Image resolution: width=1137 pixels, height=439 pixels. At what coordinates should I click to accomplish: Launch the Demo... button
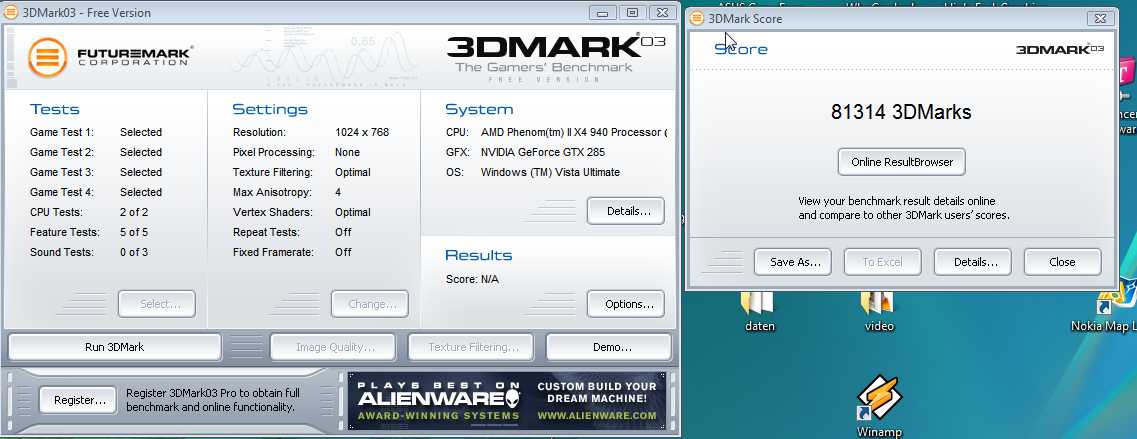(609, 347)
